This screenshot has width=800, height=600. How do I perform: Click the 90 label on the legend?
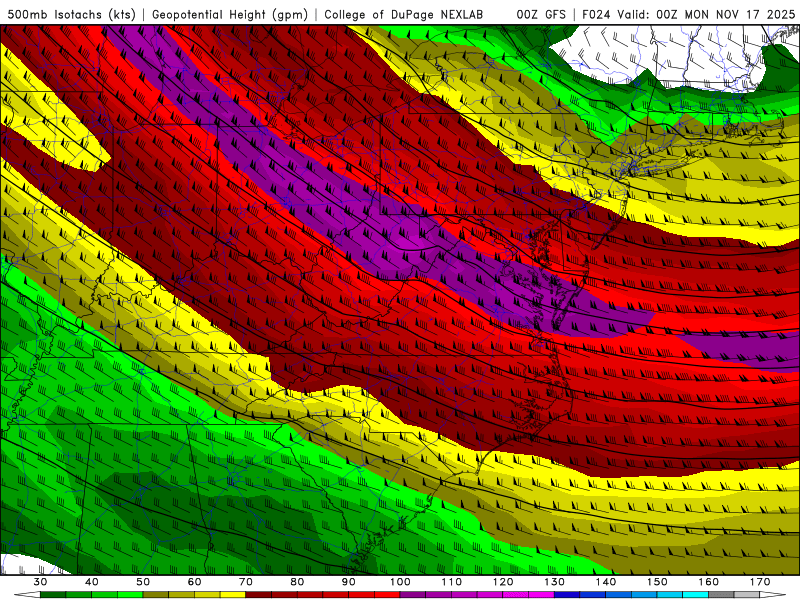[x=348, y=582]
